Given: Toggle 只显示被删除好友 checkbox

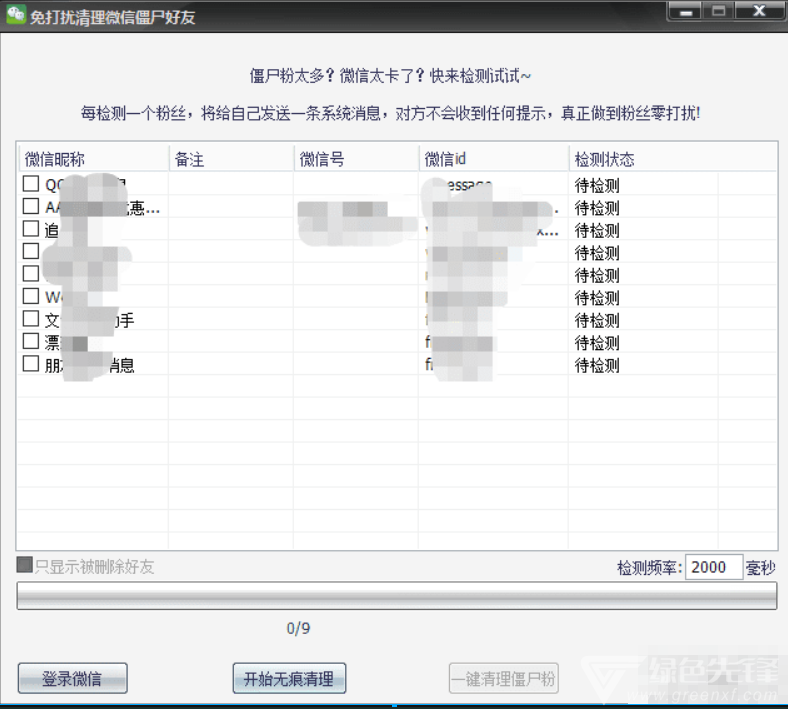Looking at the screenshot, I should pyautogui.click(x=25, y=564).
